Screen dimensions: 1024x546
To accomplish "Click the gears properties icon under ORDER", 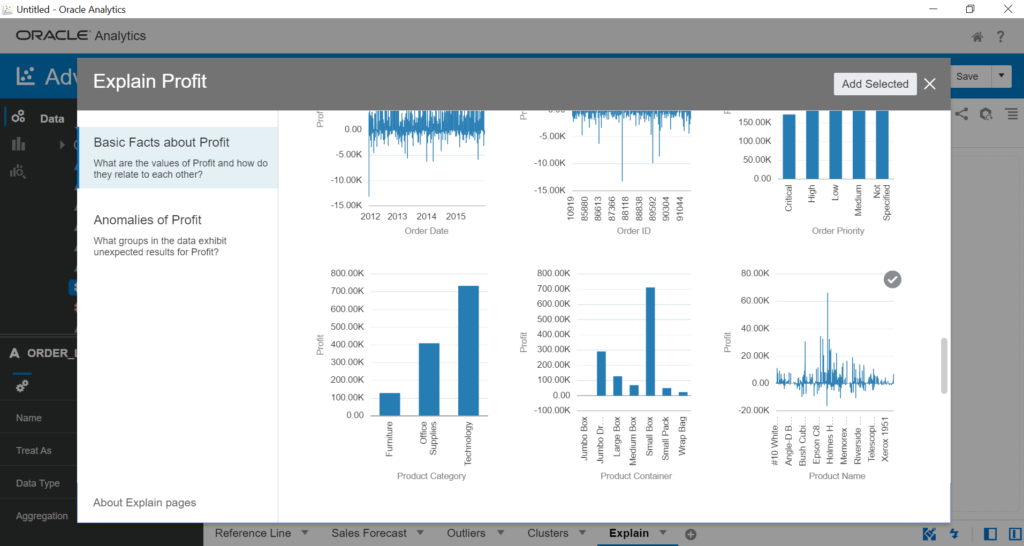I will point(22,386).
